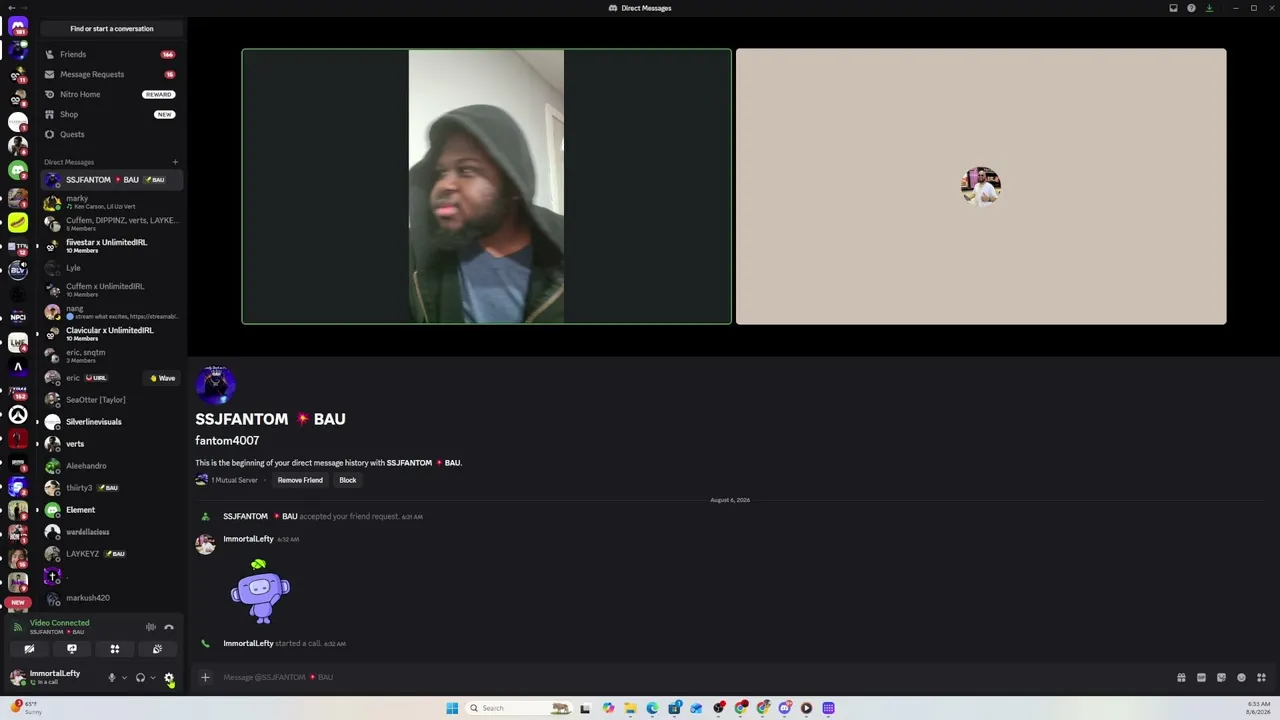Open the green lime server icon in sidebar
Screen dimensions: 1280x720
click(18, 221)
